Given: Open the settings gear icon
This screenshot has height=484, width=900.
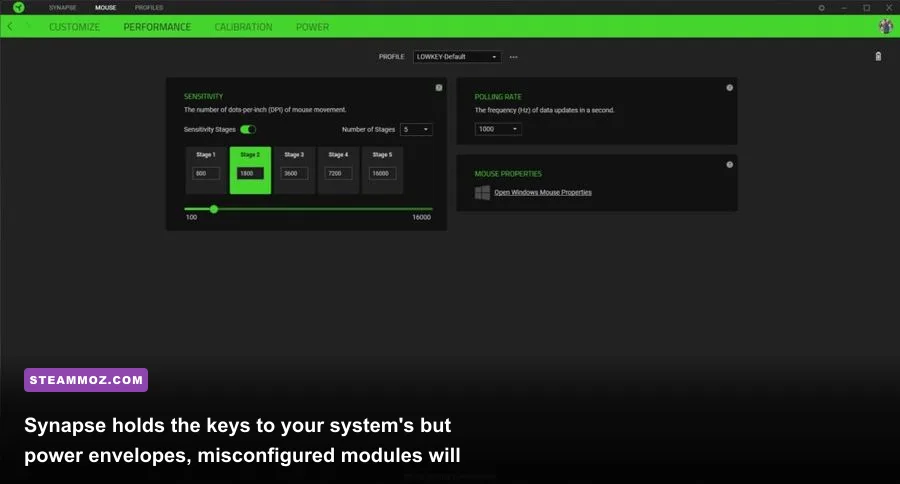Looking at the screenshot, I should (821, 8).
